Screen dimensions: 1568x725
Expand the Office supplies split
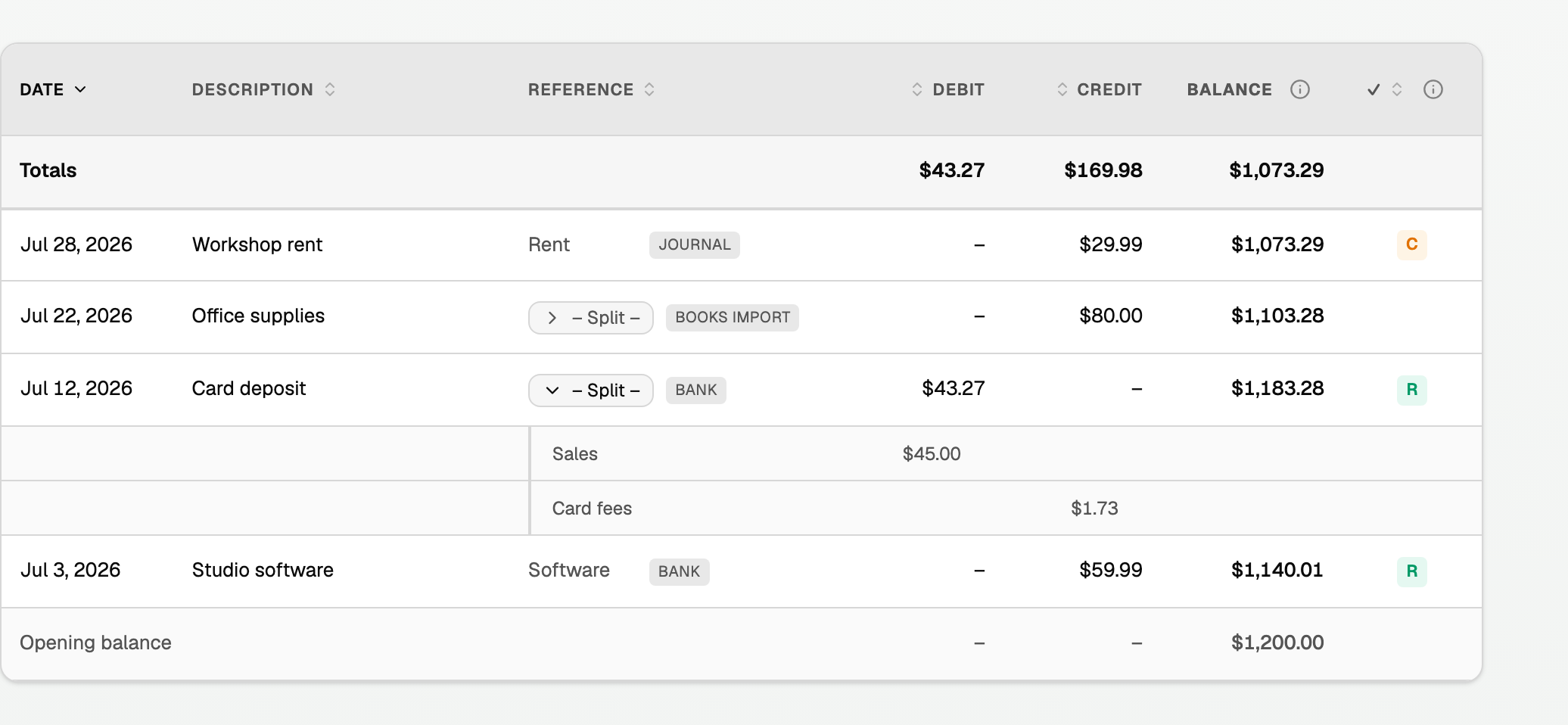tap(590, 318)
